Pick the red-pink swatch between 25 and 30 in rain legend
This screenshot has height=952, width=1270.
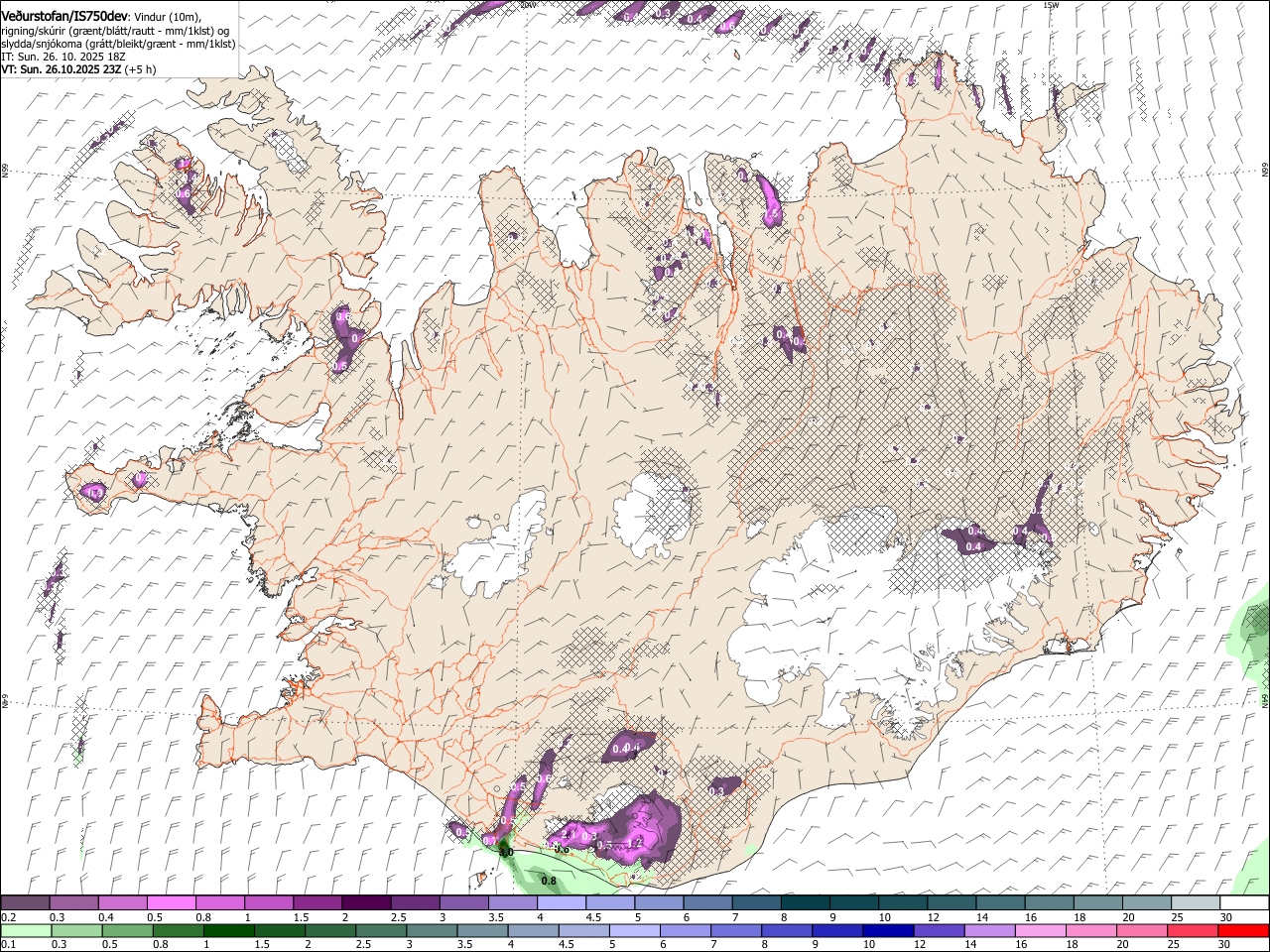pos(1191,930)
